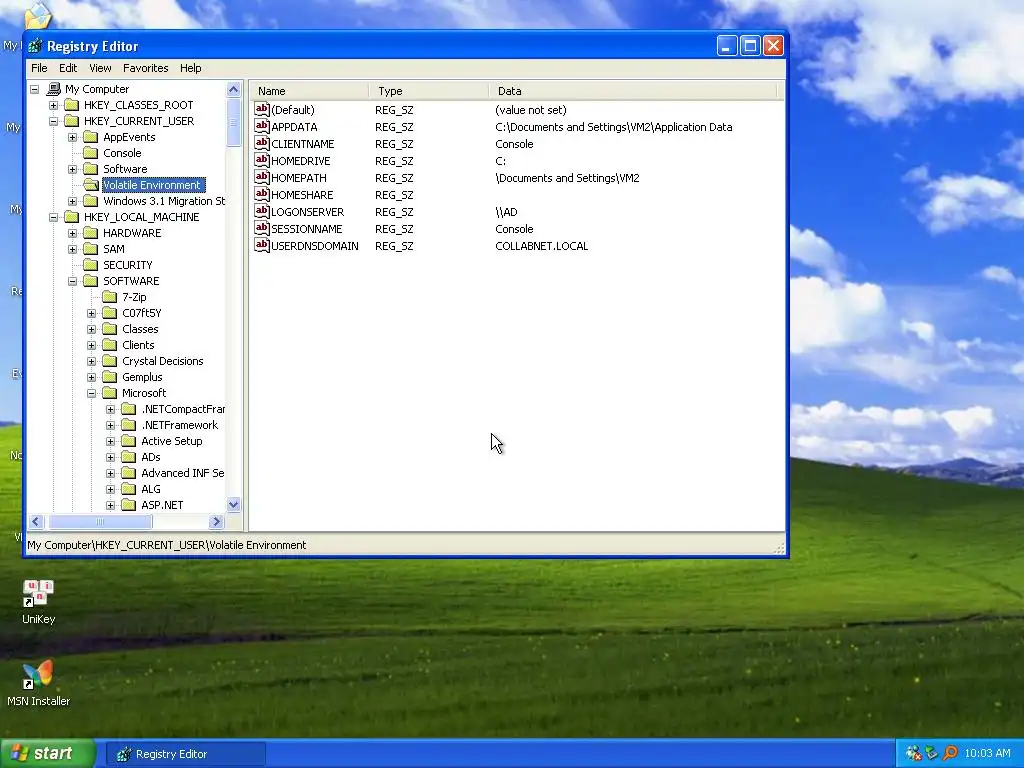The image size is (1024, 768).
Task: Select the Active Setup key
Action: 172,441
